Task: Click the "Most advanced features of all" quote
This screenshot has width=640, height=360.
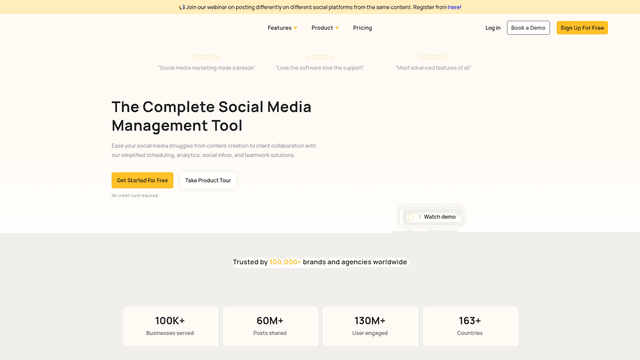Action: point(433,68)
